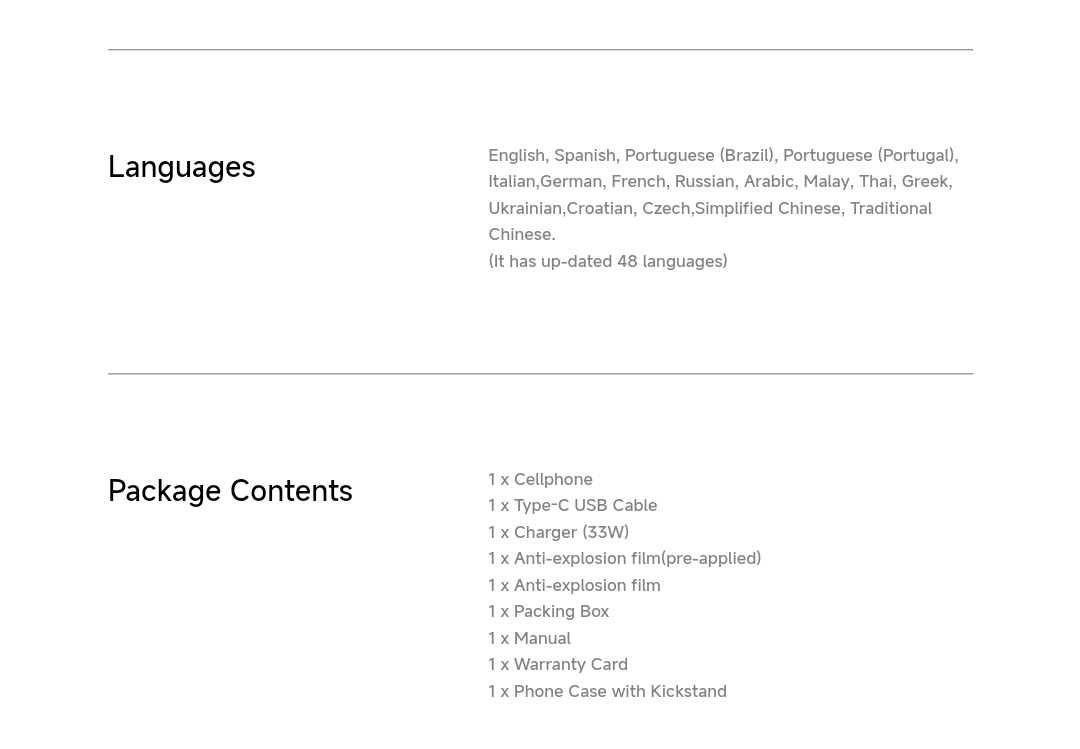The width and height of the screenshot is (1080, 749).
Task: Click the Languages section heading
Action: click(181, 167)
